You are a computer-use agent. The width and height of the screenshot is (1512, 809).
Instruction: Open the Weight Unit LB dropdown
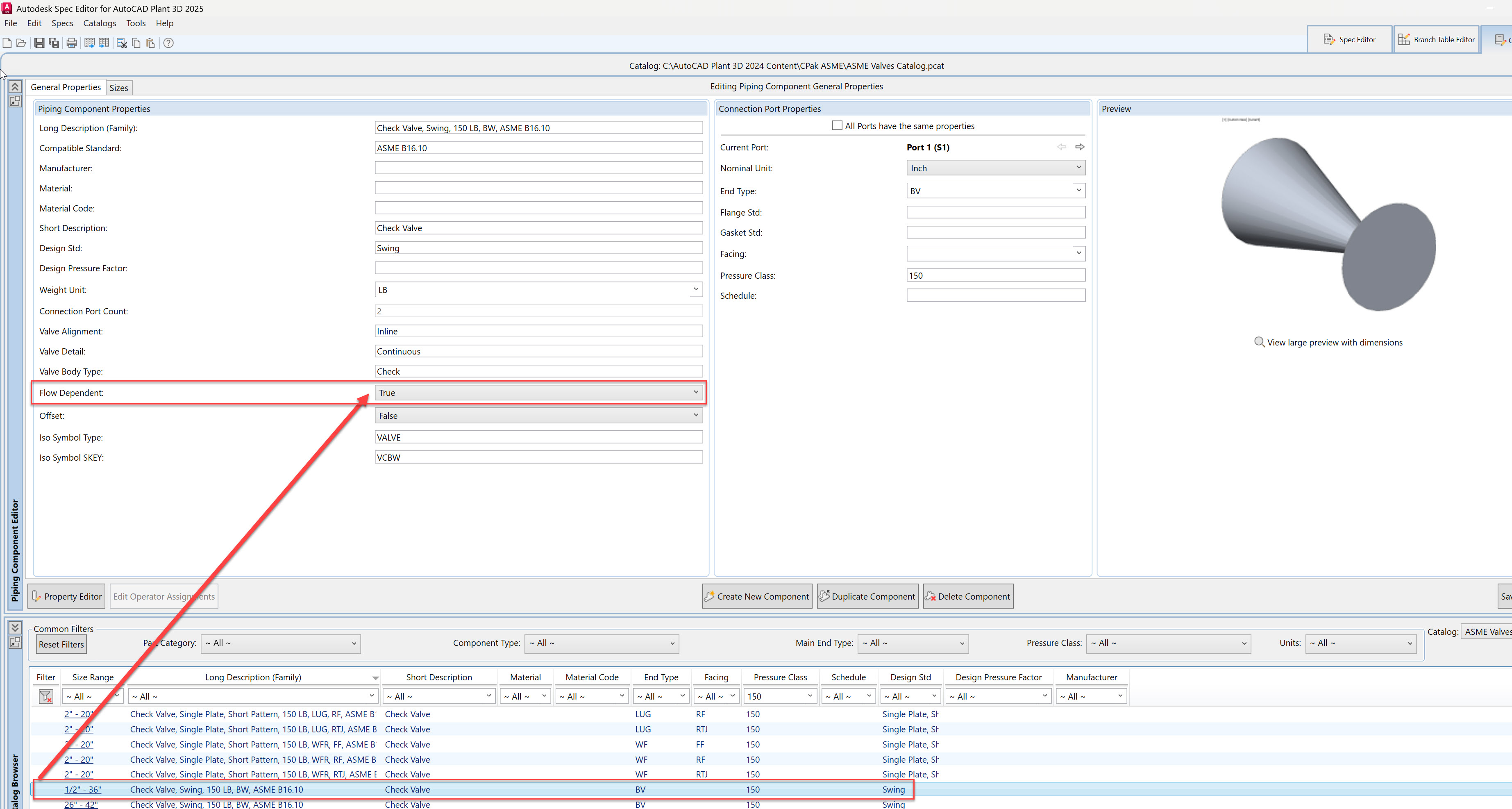coord(538,289)
